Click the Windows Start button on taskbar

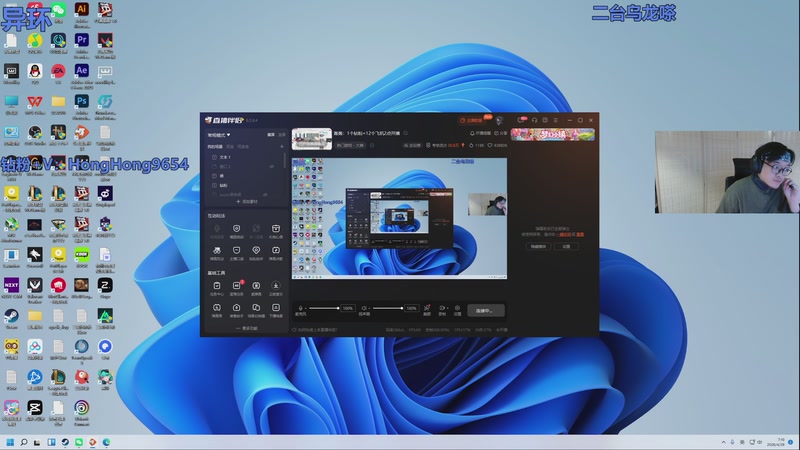(10, 441)
